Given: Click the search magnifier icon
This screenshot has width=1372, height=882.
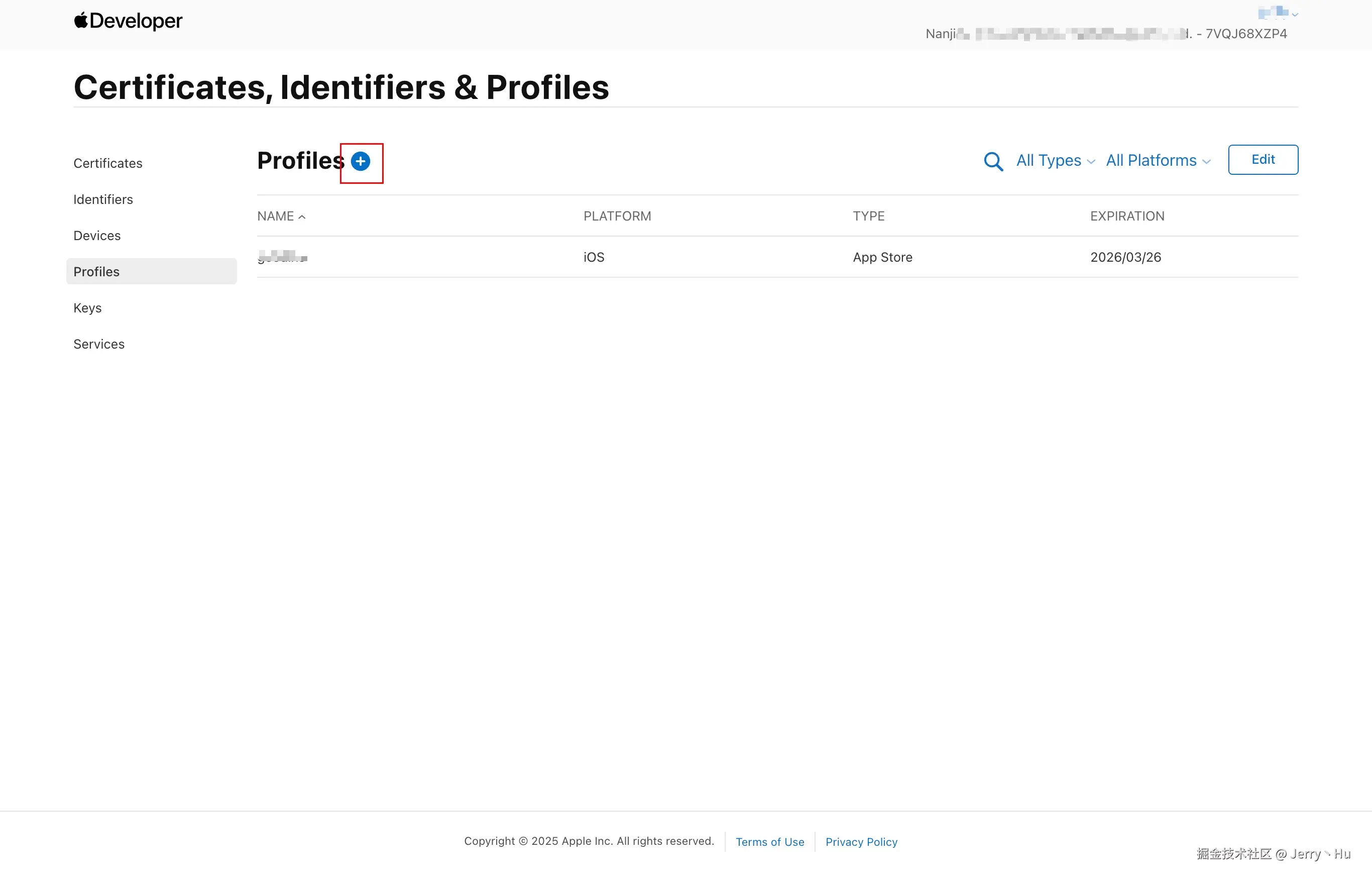Looking at the screenshot, I should [993, 162].
